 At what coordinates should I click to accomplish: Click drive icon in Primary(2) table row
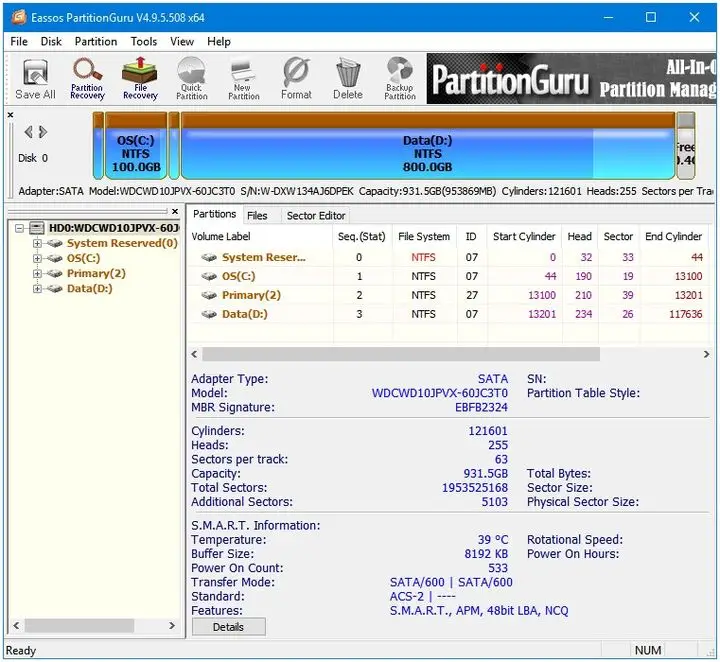click(209, 295)
